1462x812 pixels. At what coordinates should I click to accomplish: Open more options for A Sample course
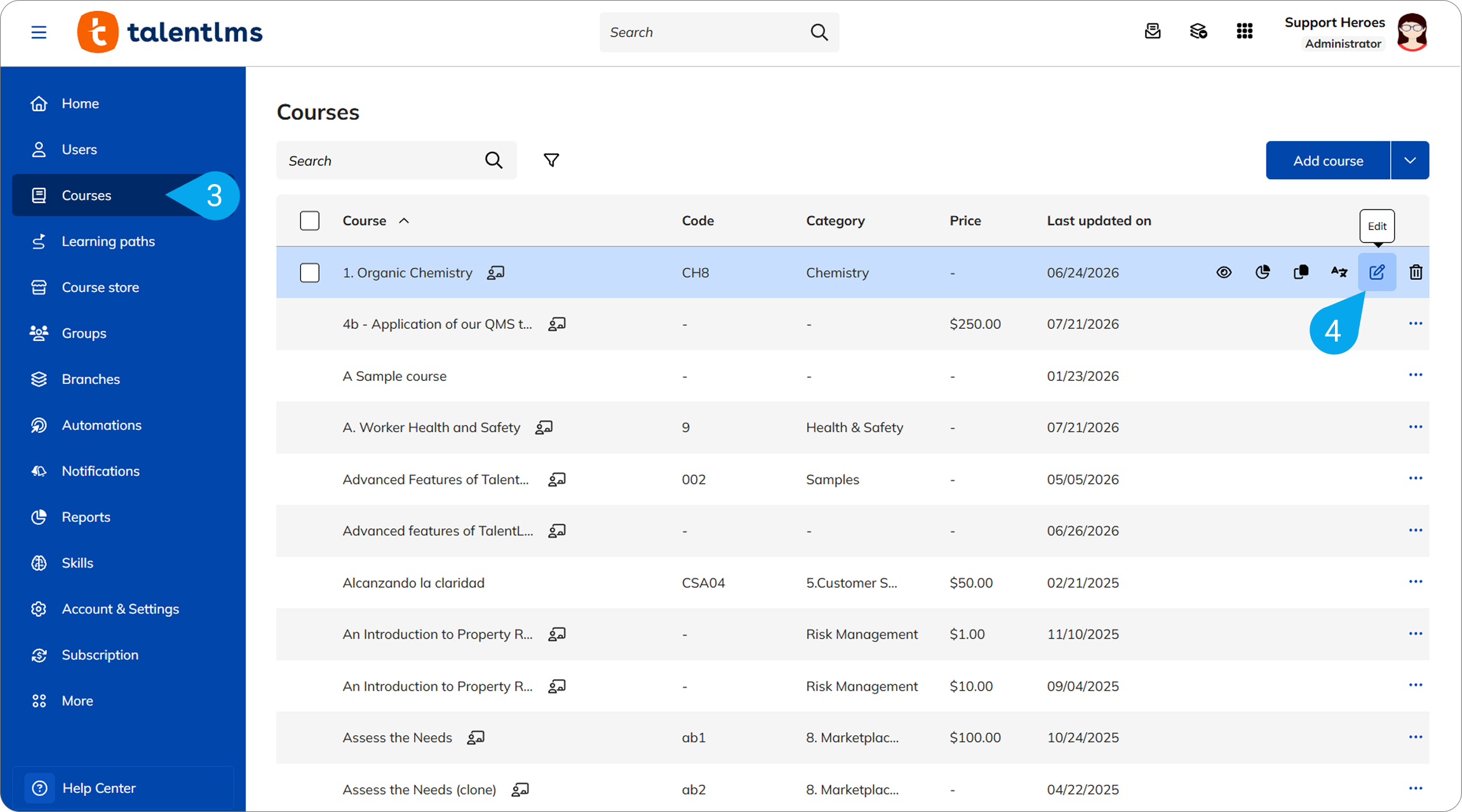click(x=1416, y=375)
